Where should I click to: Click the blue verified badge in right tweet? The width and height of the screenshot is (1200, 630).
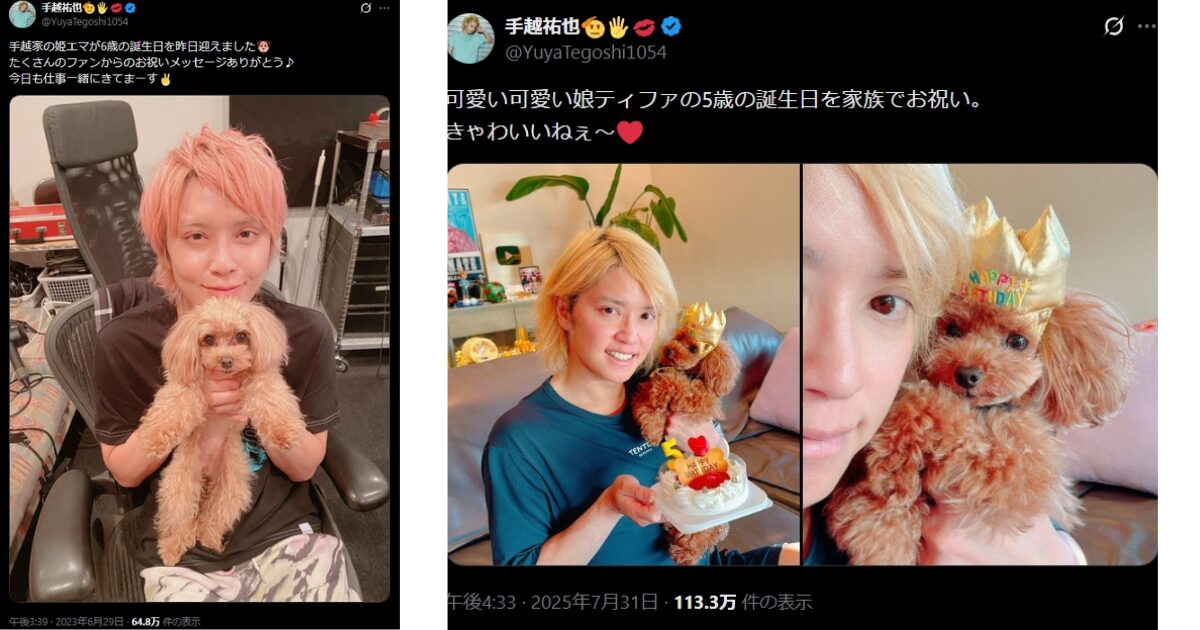(671, 27)
